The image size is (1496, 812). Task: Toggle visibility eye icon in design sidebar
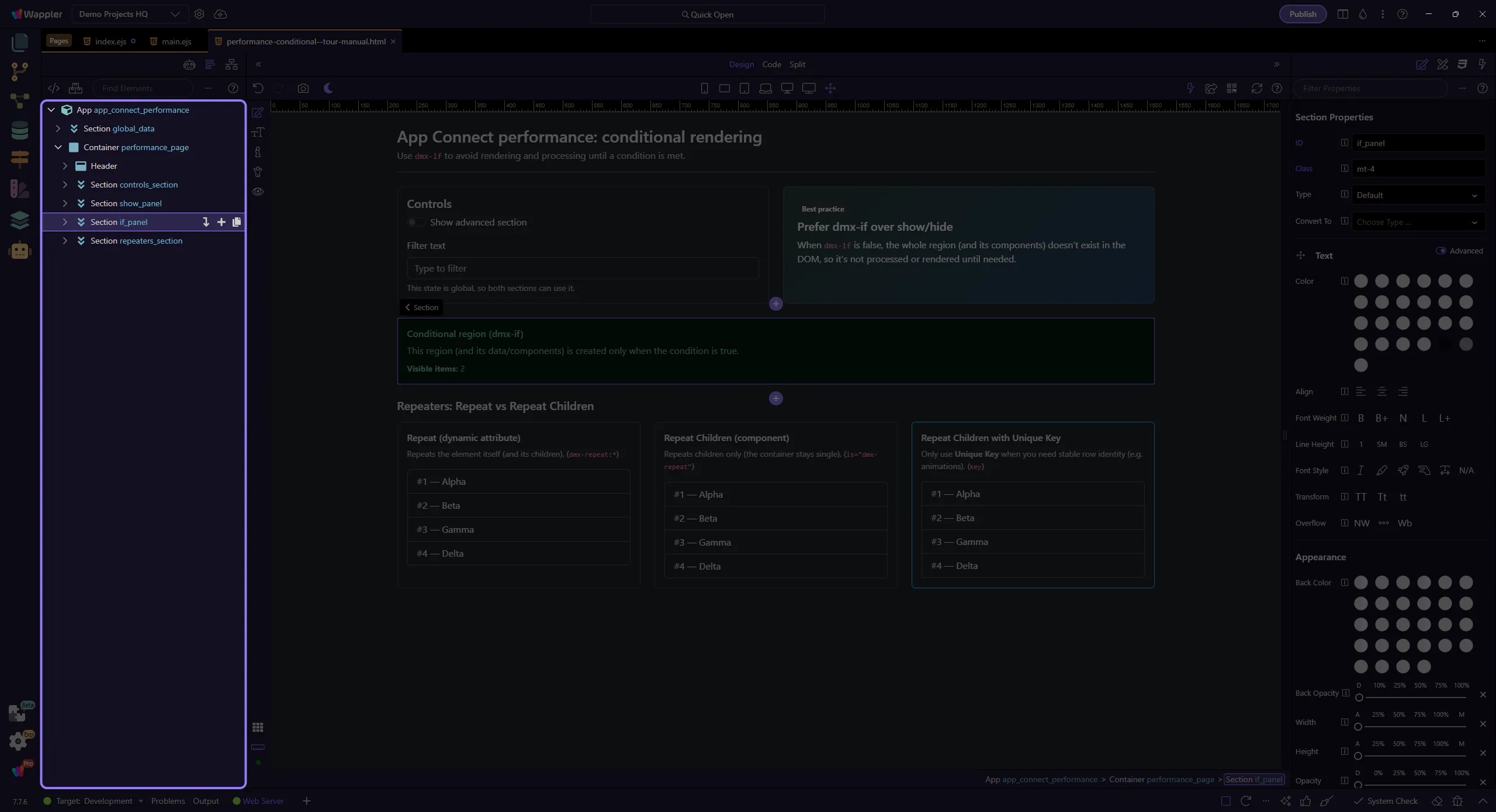pos(258,192)
